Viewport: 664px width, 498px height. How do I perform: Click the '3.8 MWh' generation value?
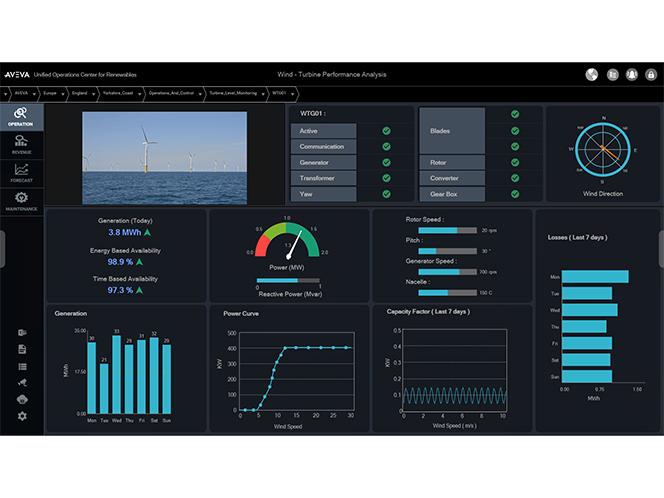click(x=124, y=232)
